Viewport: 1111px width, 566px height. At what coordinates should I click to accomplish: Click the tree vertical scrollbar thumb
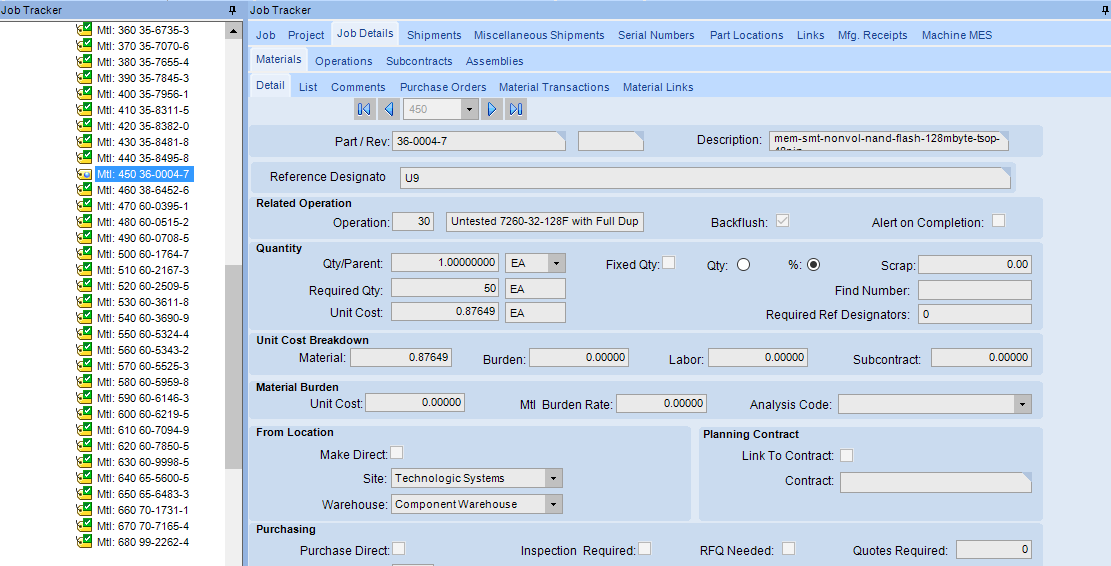tap(234, 366)
